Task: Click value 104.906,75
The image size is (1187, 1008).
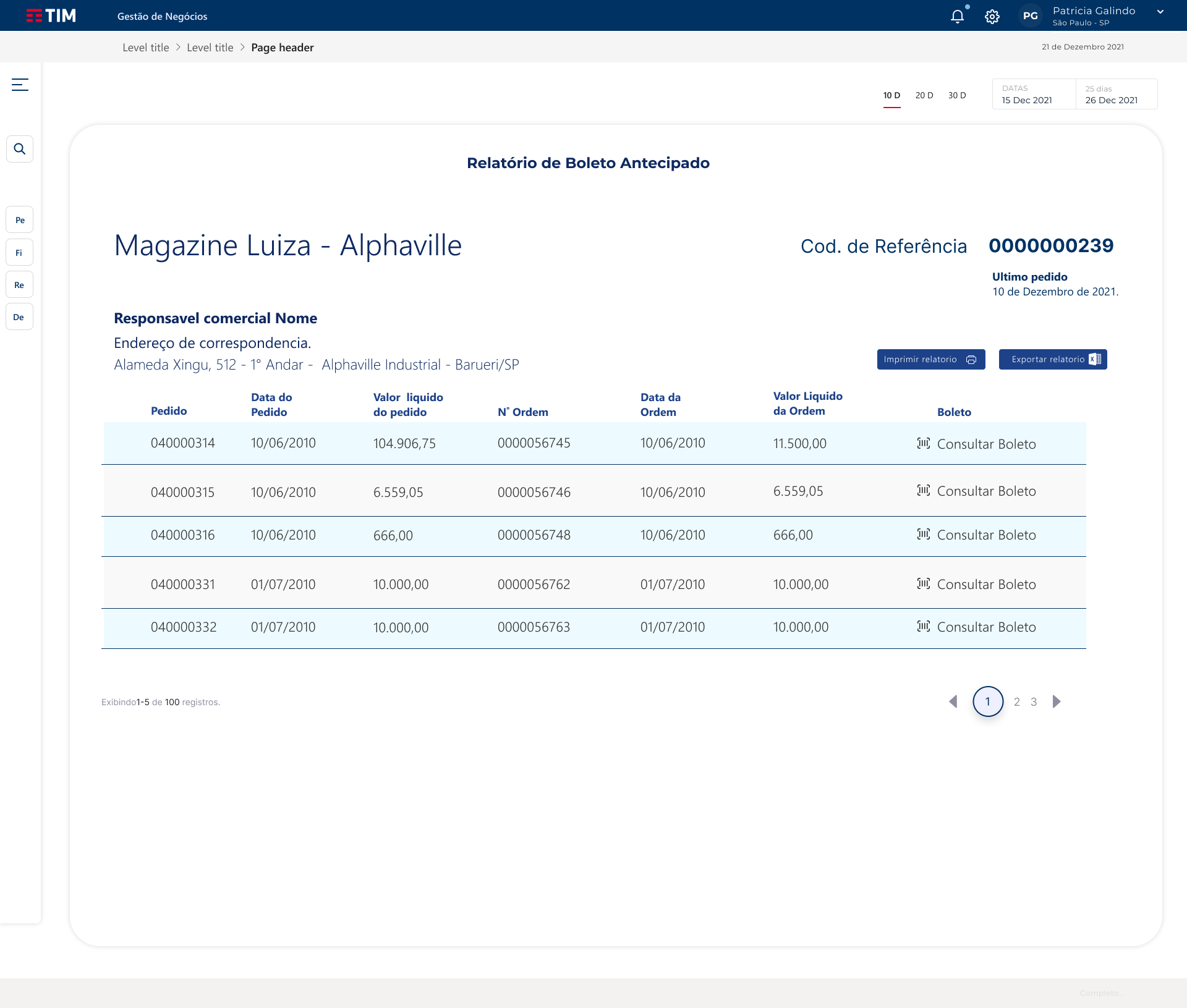Action: click(x=404, y=444)
